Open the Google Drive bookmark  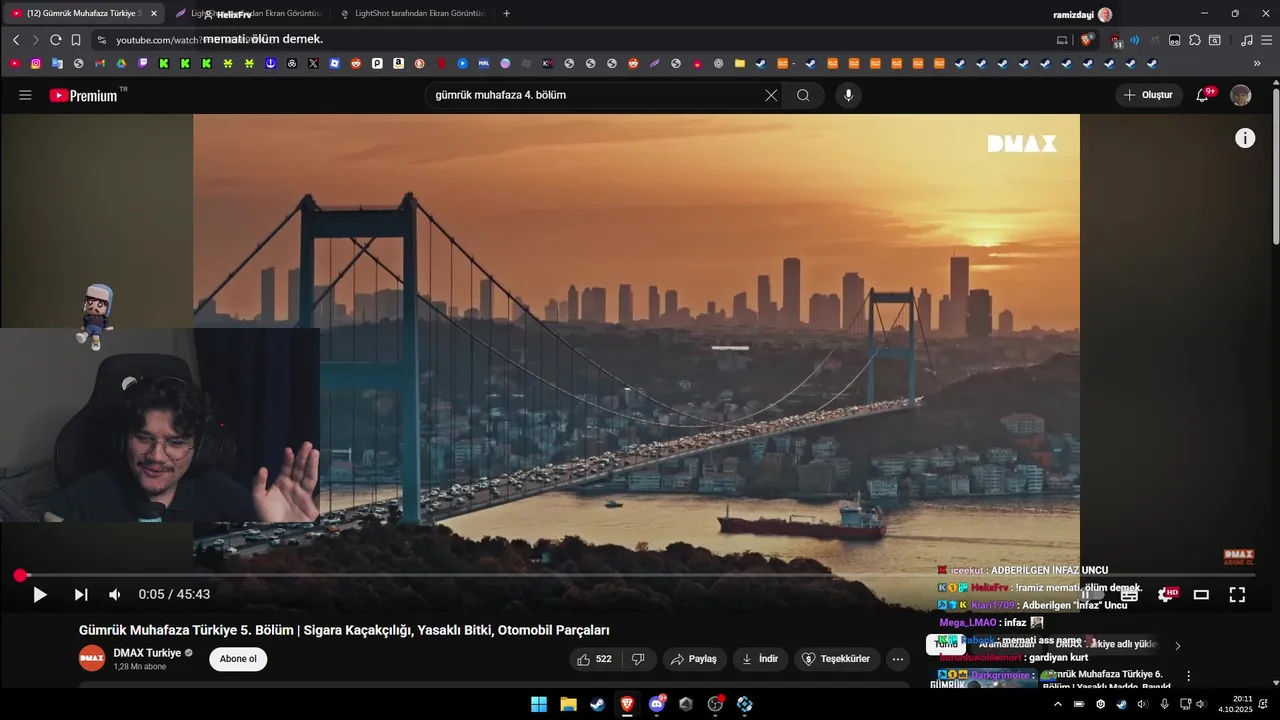click(121, 63)
